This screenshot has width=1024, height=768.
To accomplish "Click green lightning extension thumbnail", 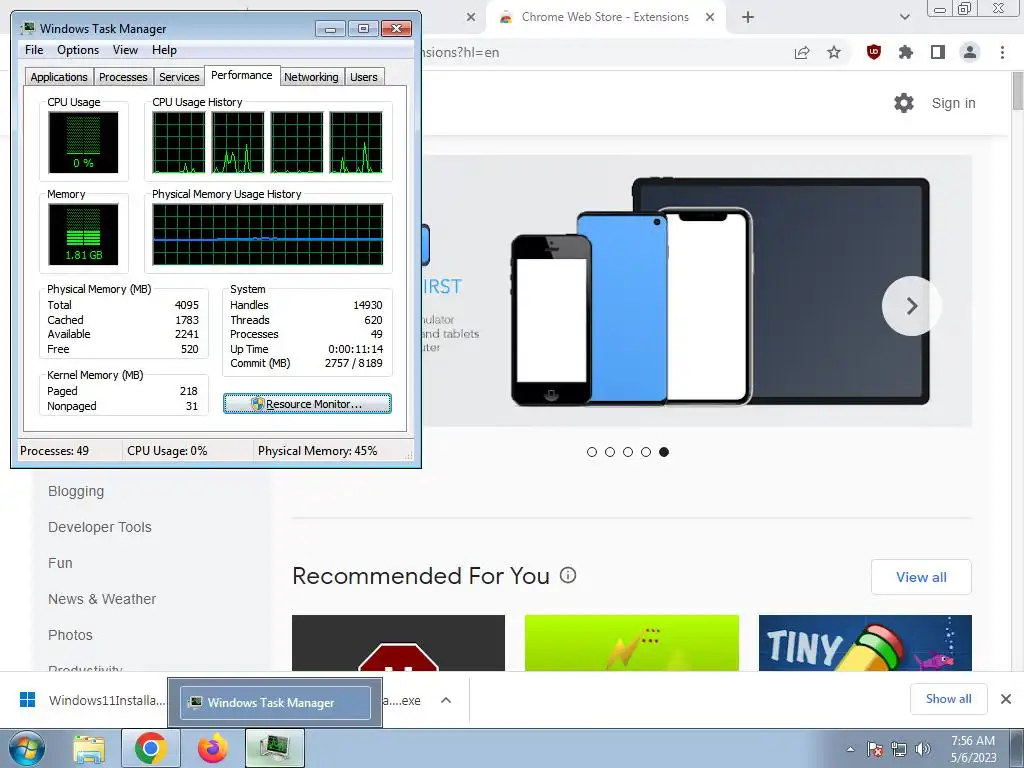I will pos(632,643).
